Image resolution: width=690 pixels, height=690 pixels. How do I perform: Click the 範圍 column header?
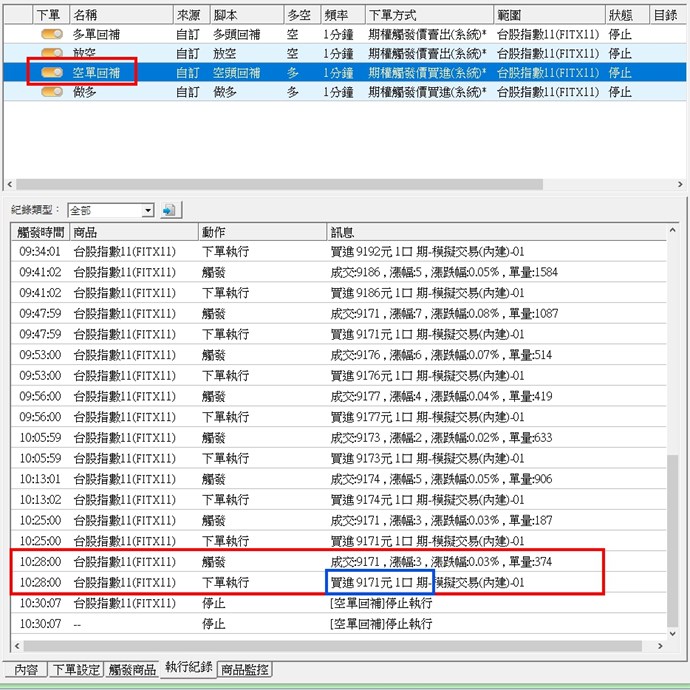[549, 15]
